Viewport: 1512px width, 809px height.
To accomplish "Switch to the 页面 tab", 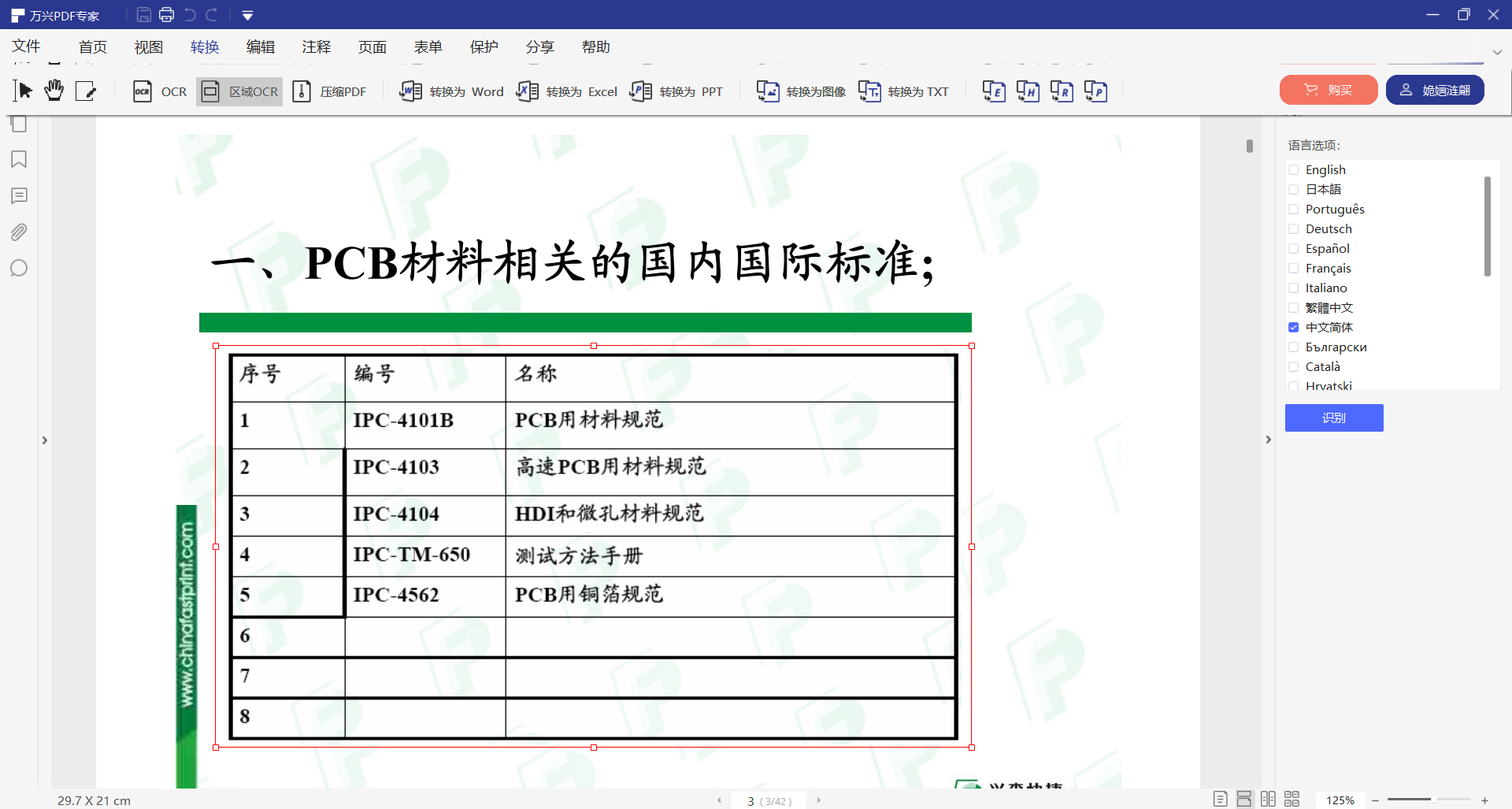I will [x=372, y=47].
